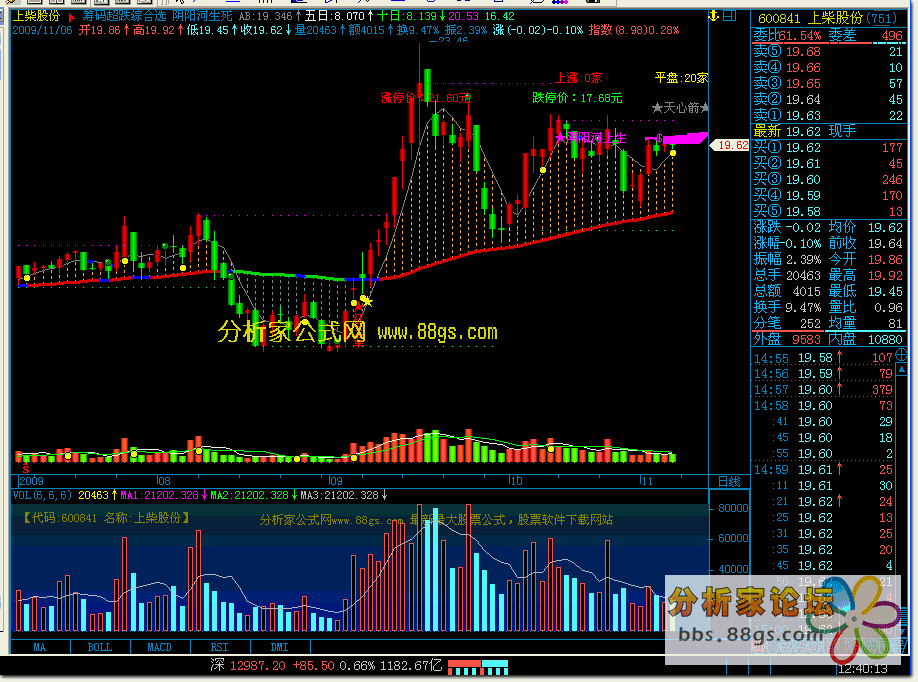
Task: Click the 卖① ask price row
Action: [x=832, y=115]
